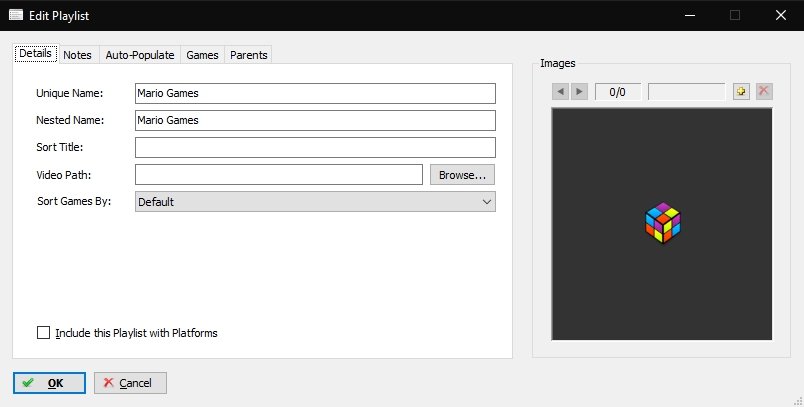804x407 pixels.
Task: Open the Games tab
Action: [x=203, y=55]
